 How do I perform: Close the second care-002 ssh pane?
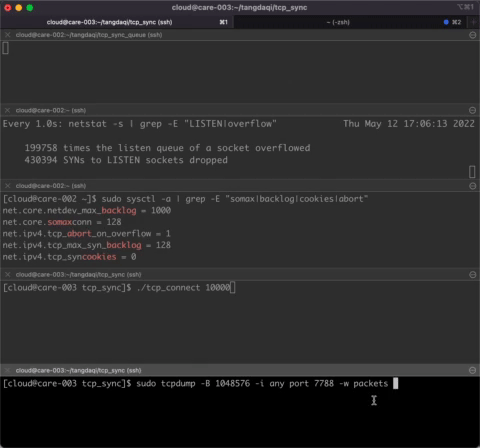(8, 110)
